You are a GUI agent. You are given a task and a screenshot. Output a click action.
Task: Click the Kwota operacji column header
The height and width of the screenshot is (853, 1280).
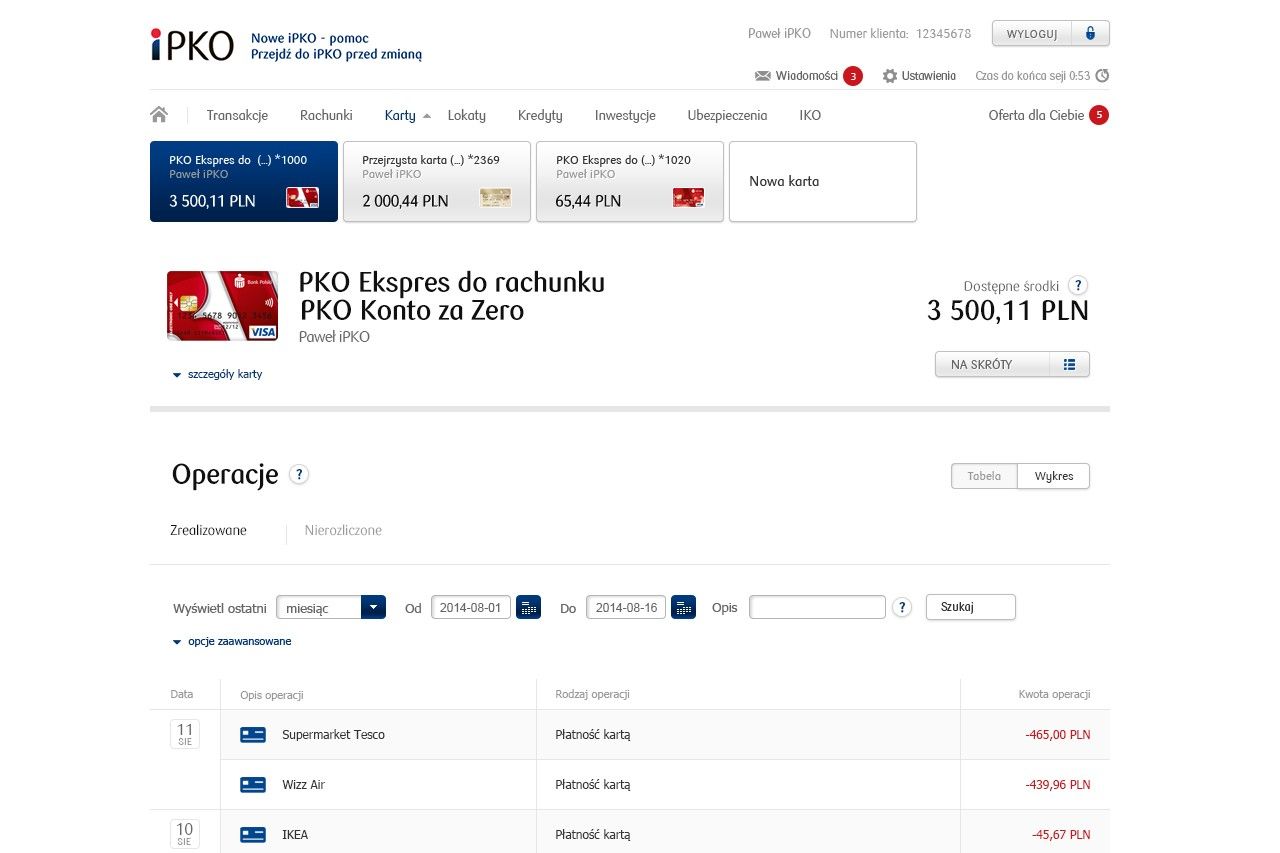tap(1054, 695)
